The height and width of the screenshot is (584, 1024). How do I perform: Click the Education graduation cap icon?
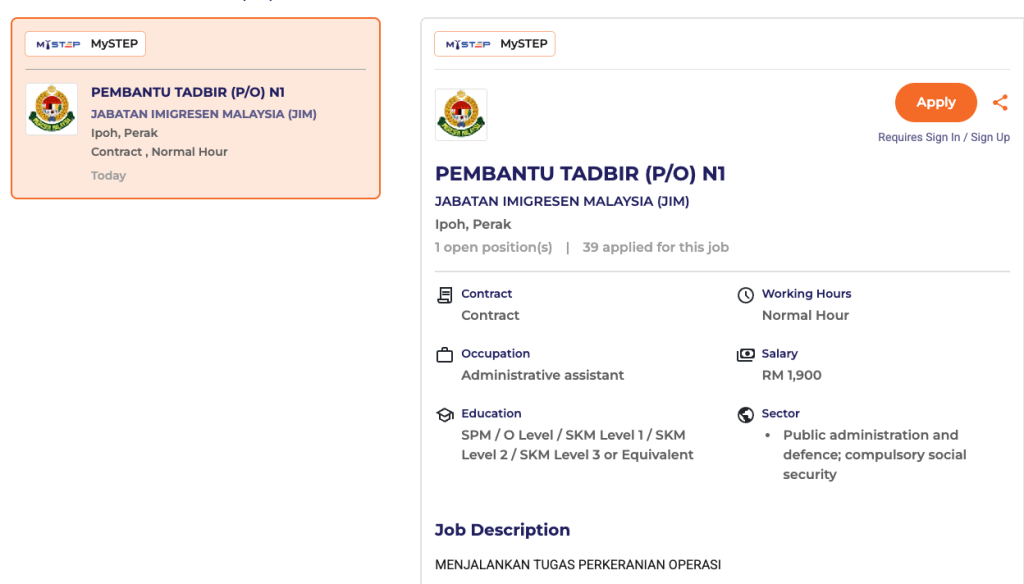click(x=445, y=415)
